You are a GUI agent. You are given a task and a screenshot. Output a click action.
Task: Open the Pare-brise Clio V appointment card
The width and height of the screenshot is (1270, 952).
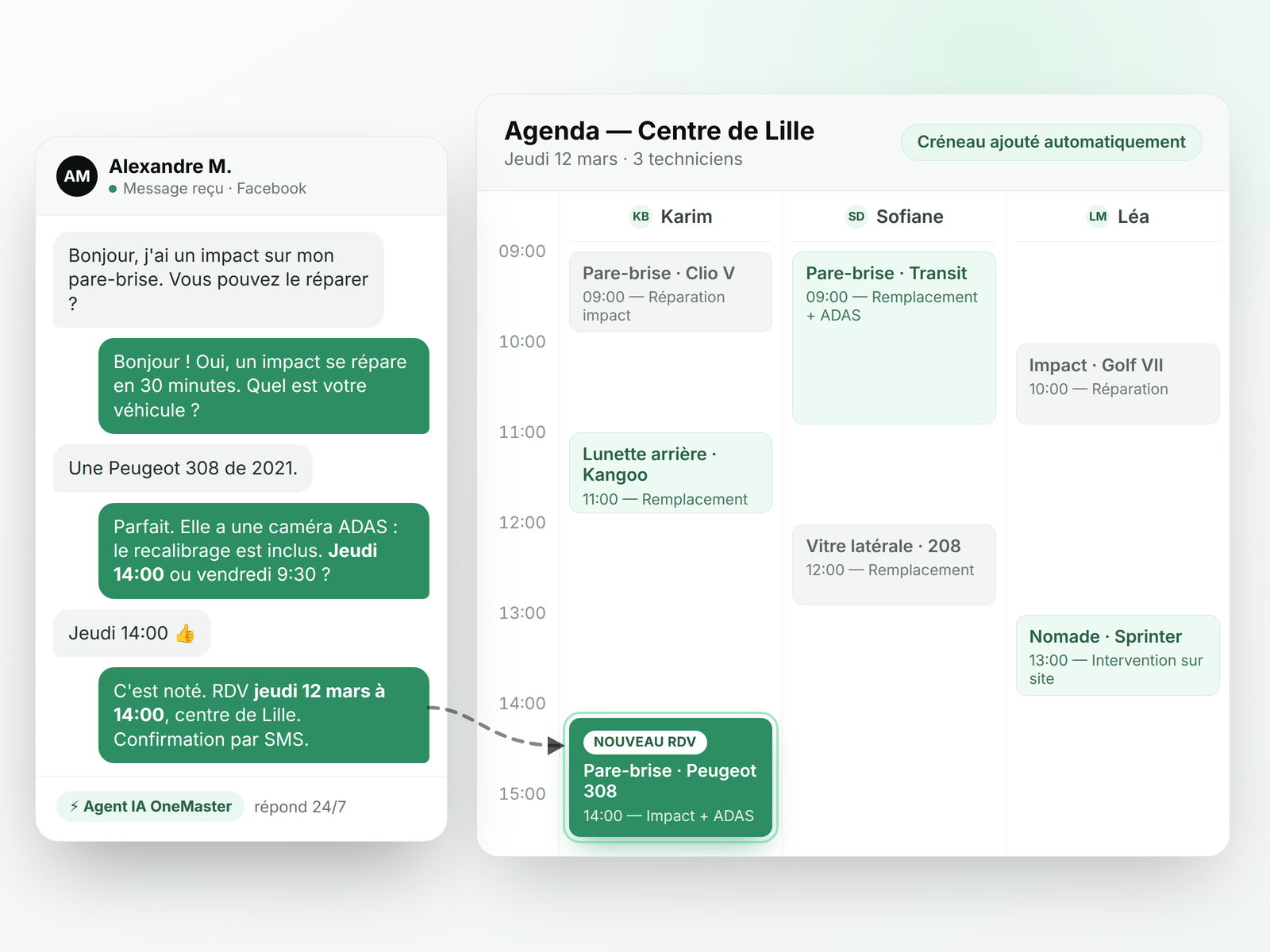671,292
